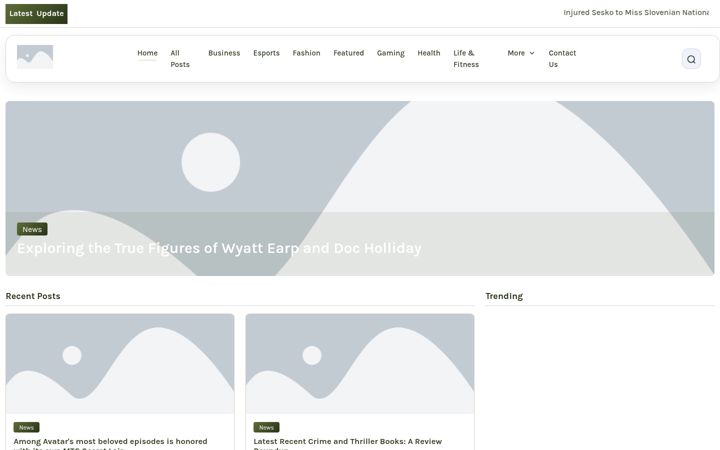This screenshot has height=450, width=720.
Task: Open the All Posts menu item
Action: pos(180,59)
